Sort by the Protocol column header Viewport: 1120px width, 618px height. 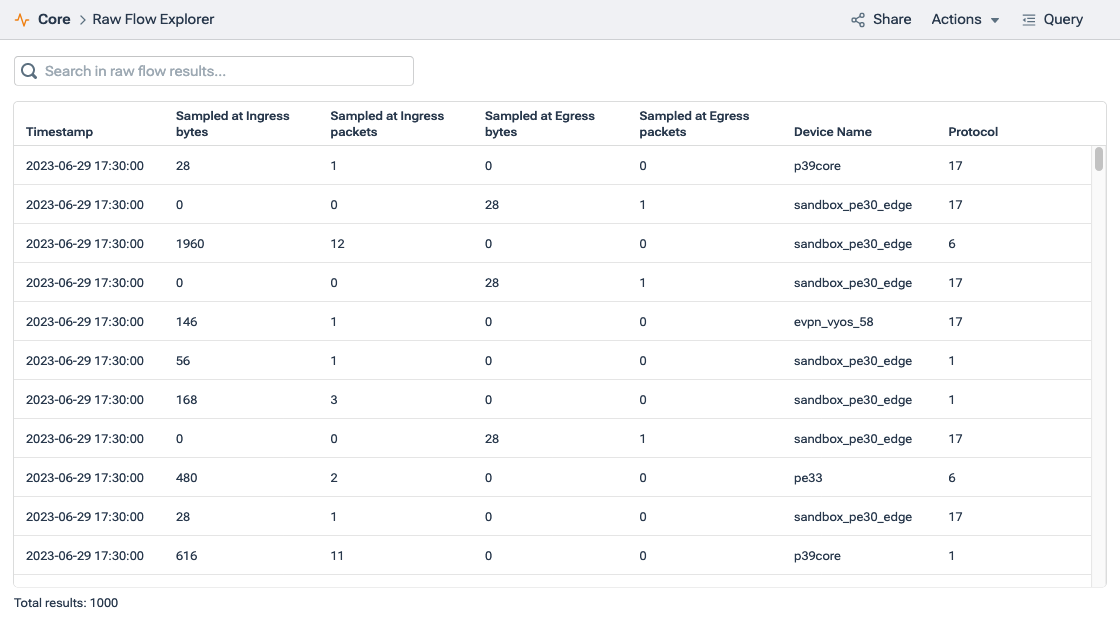click(x=972, y=131)
